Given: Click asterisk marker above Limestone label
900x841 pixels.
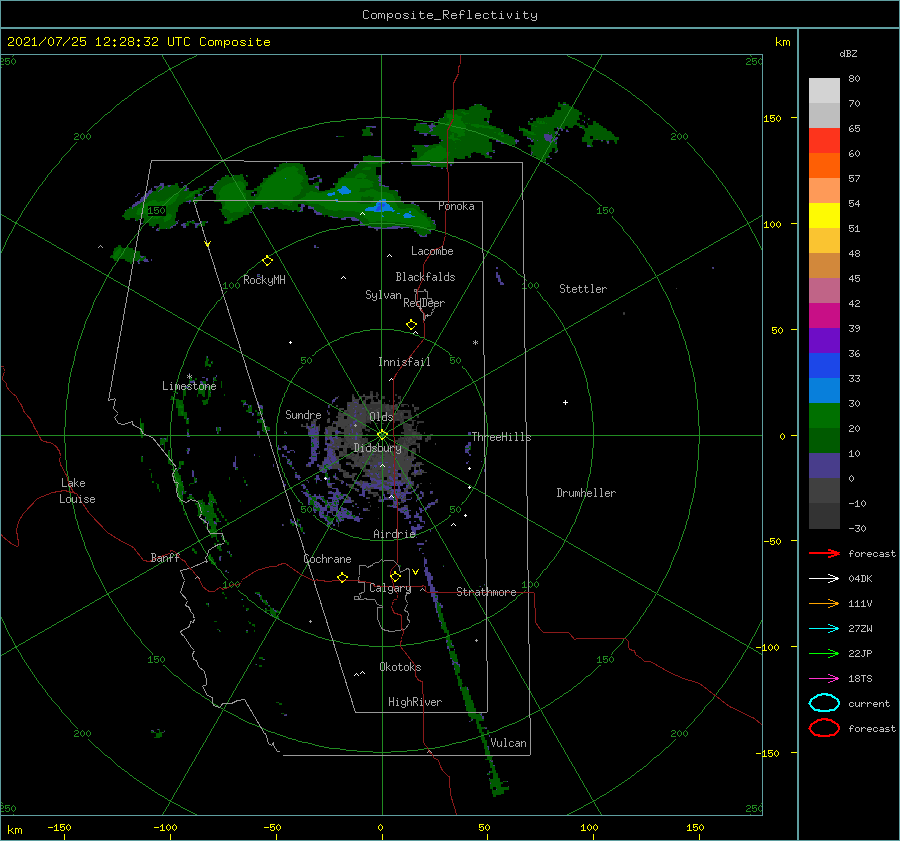Looking at the screenshot, I should click(189, 377).
